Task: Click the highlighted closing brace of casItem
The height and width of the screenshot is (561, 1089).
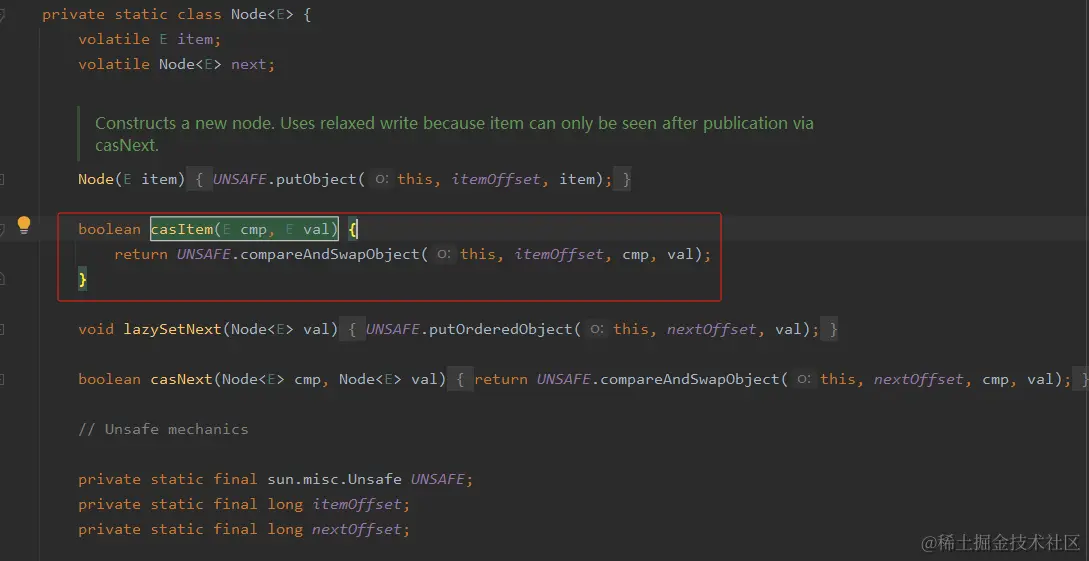Action: (83, 279)
